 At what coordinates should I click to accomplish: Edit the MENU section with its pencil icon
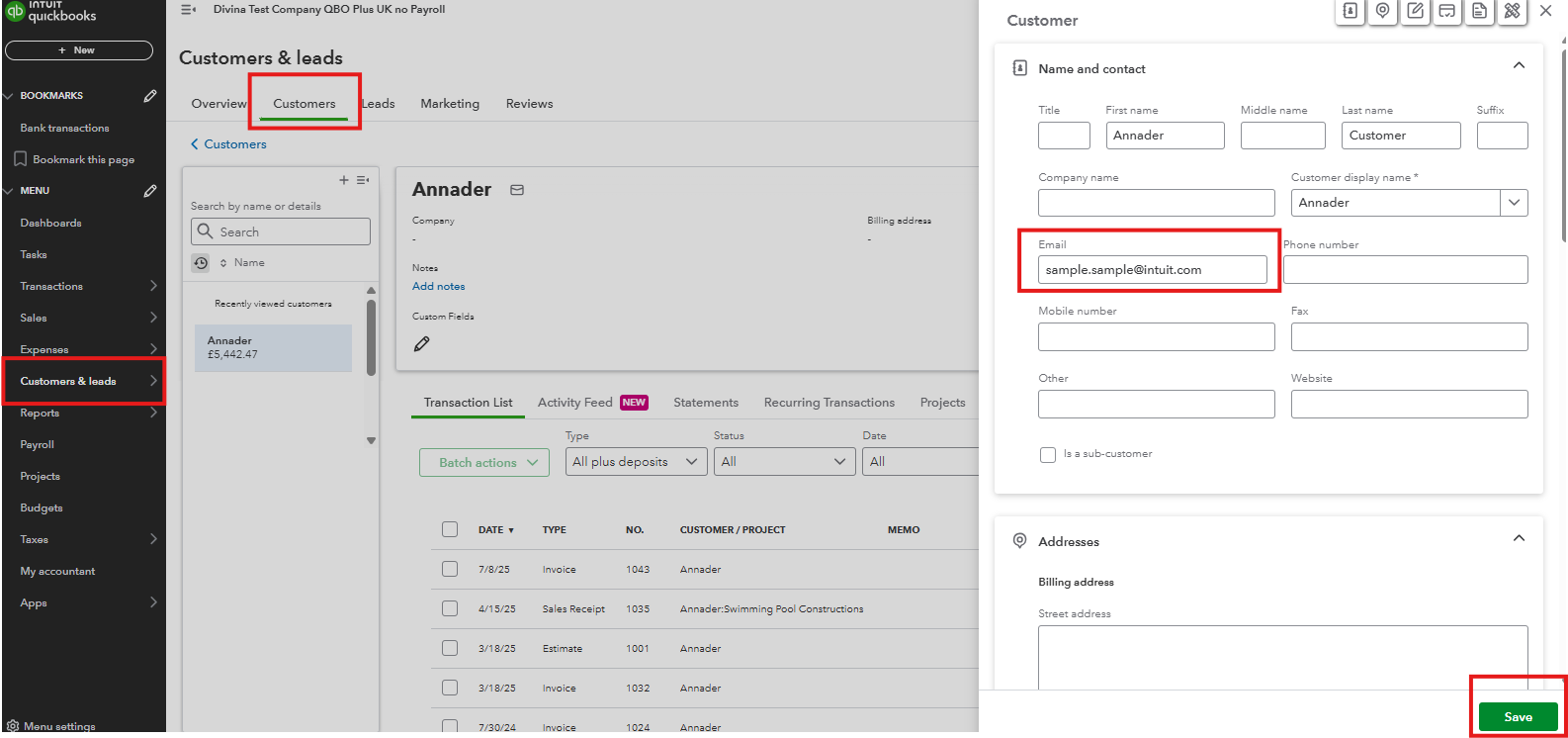(150, 191)
